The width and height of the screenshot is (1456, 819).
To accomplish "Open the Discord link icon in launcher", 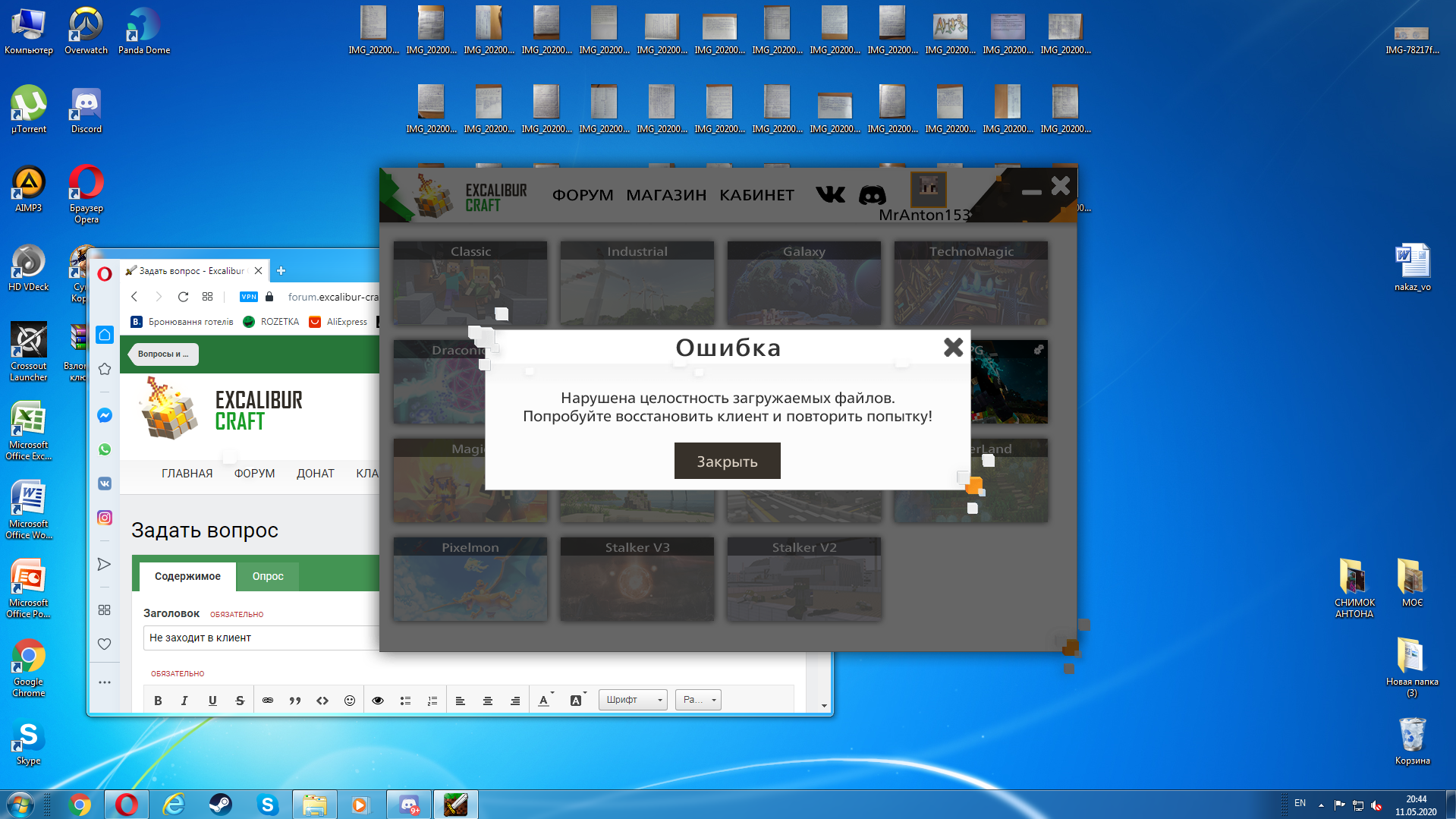I will [872, 195].
